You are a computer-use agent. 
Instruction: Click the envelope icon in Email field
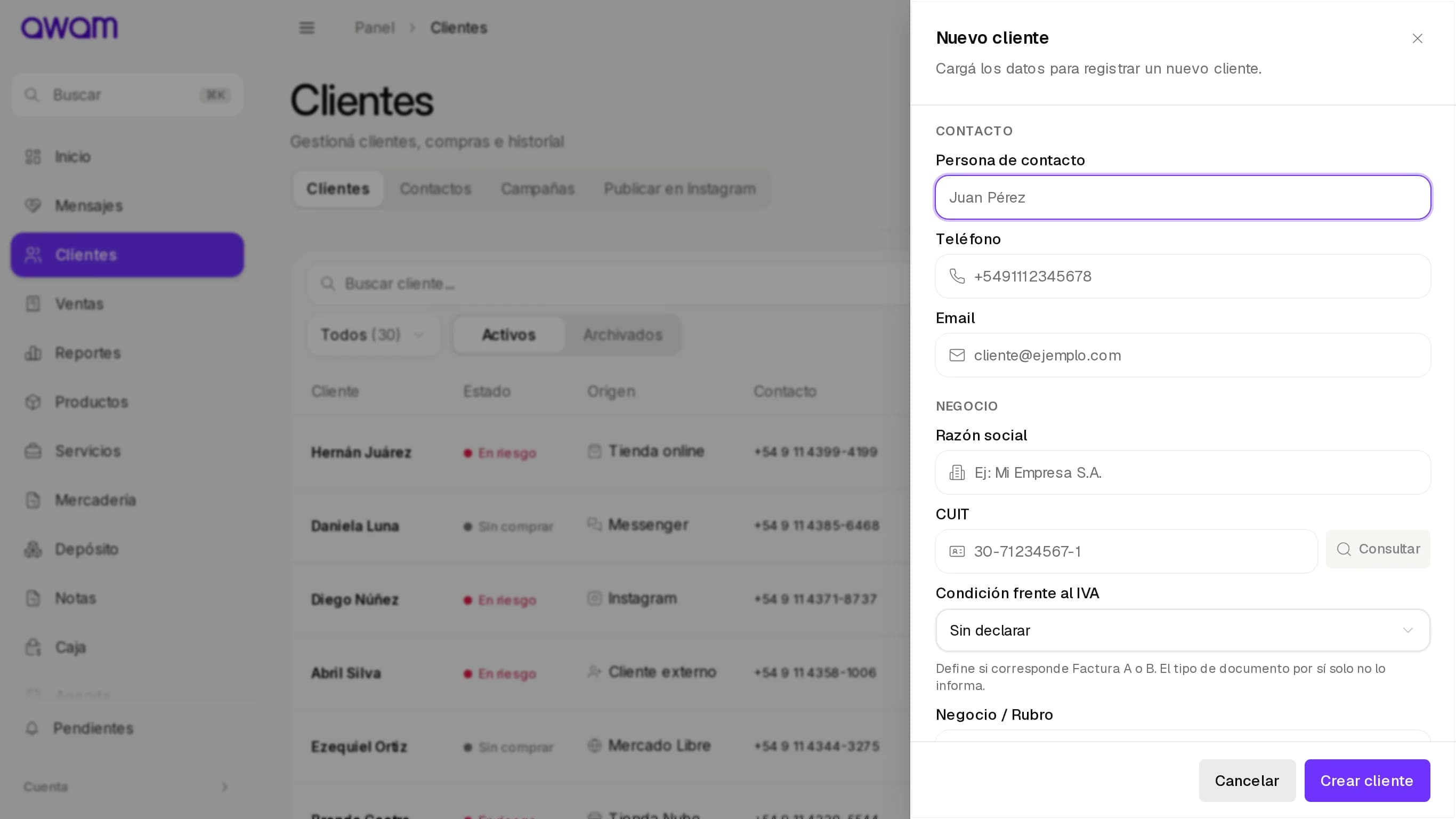click(957, 355)
